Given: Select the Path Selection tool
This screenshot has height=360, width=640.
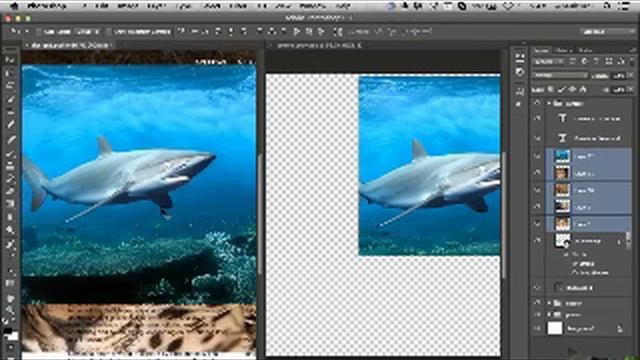Looking at the screenshot, I should [10, 271].
